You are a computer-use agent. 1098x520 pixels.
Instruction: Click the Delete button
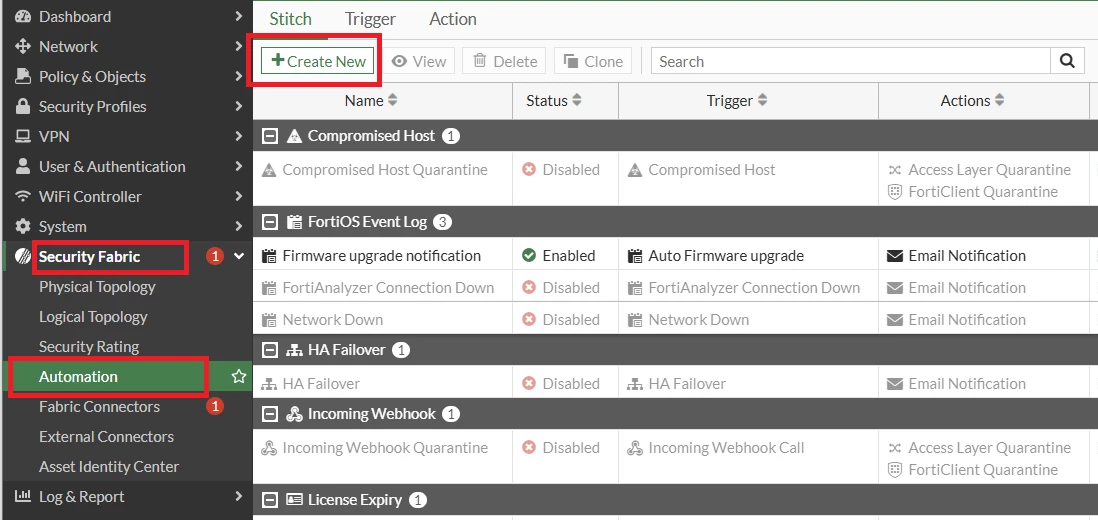coord(505,61)
